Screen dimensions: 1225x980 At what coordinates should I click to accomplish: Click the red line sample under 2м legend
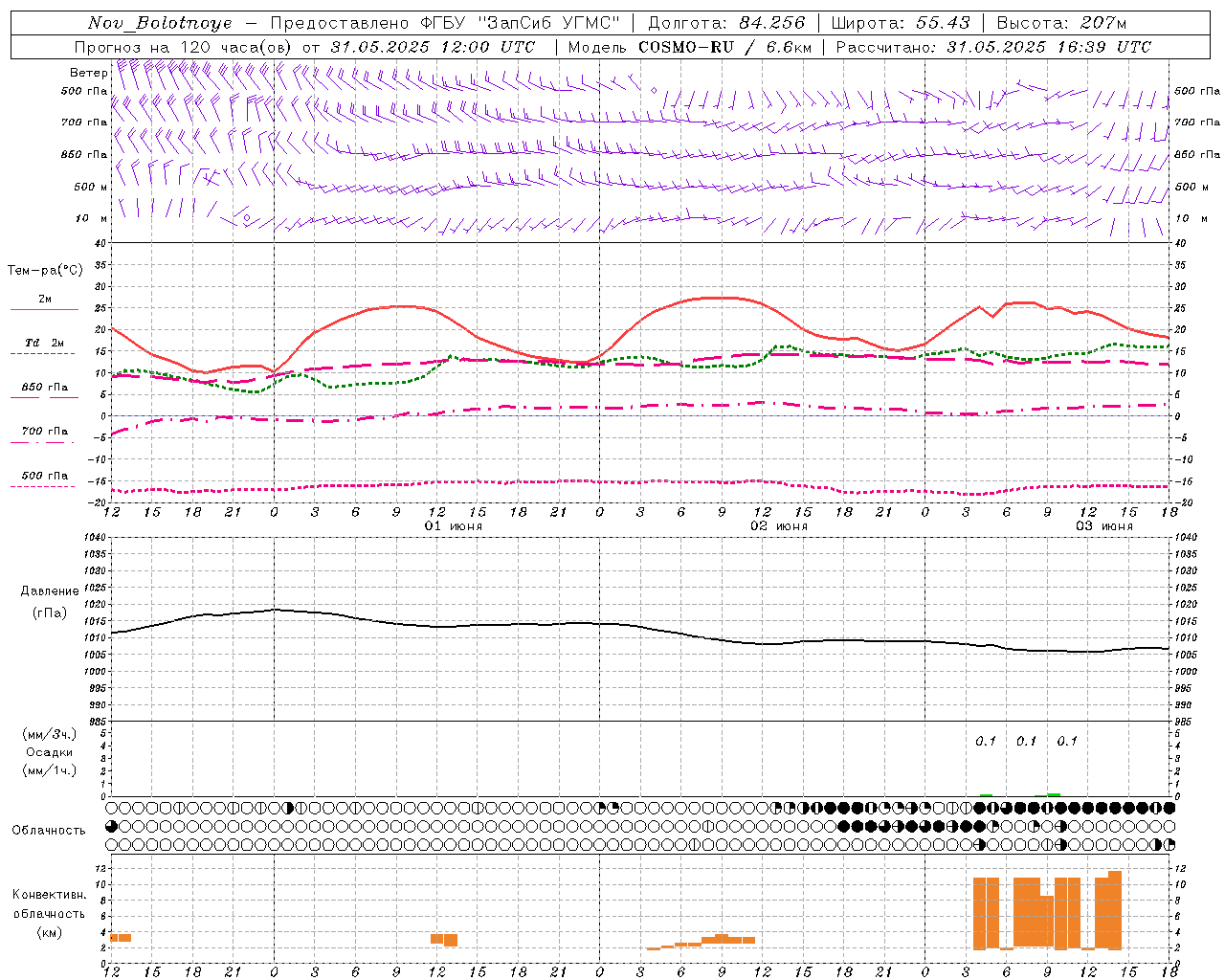pos(44,310)
